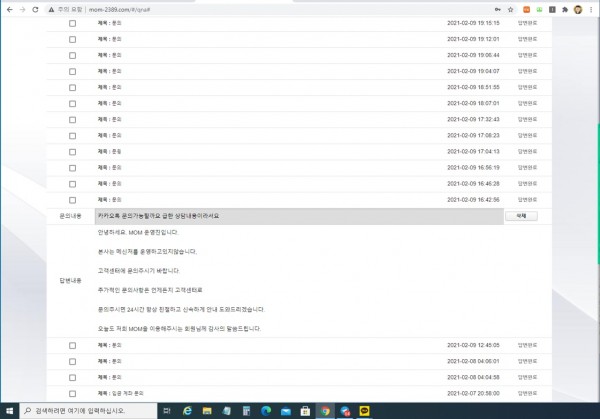Image resolution: width=600 pixels, height=419 pixels.
Task: Launch Internet Explorer from taskbar
Action: pyautogui.click(x=187, y=411)
